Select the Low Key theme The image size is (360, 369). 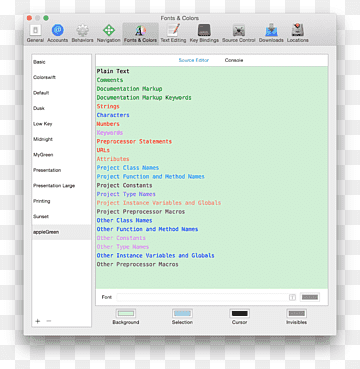tap(61, 124)
